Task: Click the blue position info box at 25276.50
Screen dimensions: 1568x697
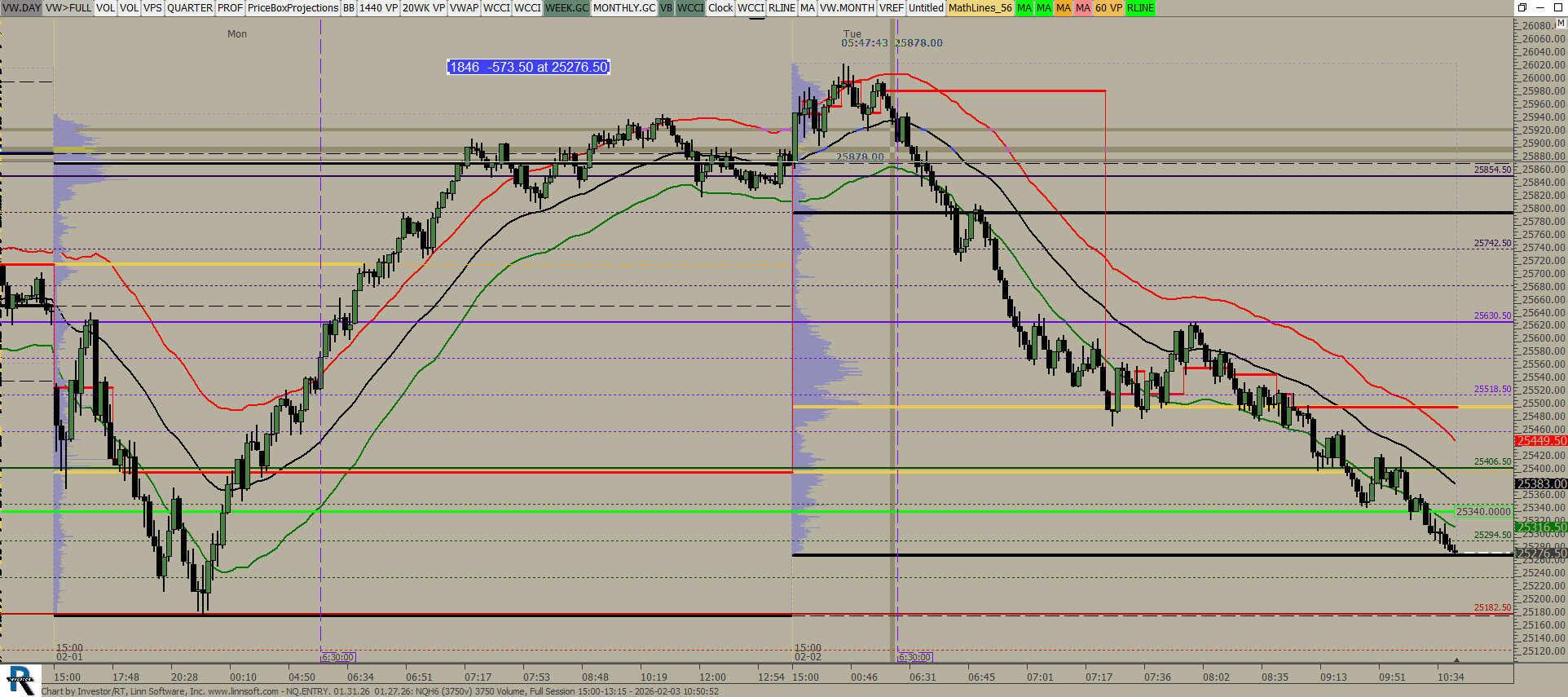Action: (x=528, y=67)
